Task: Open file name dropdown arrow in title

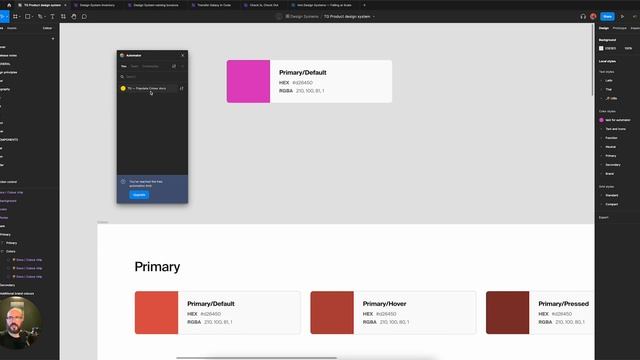Action: (x=373, y=16)
